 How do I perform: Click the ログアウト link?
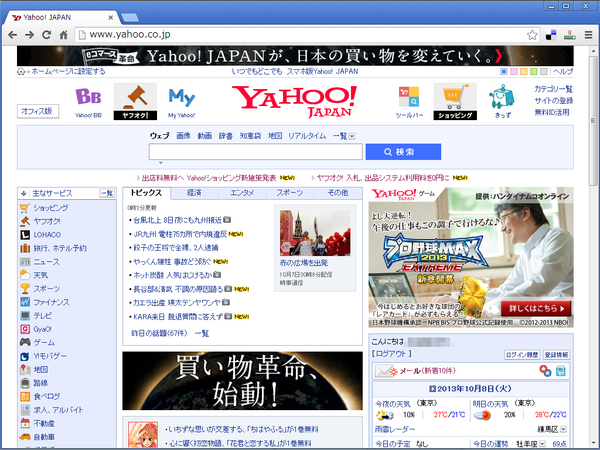tap(391, 354)
